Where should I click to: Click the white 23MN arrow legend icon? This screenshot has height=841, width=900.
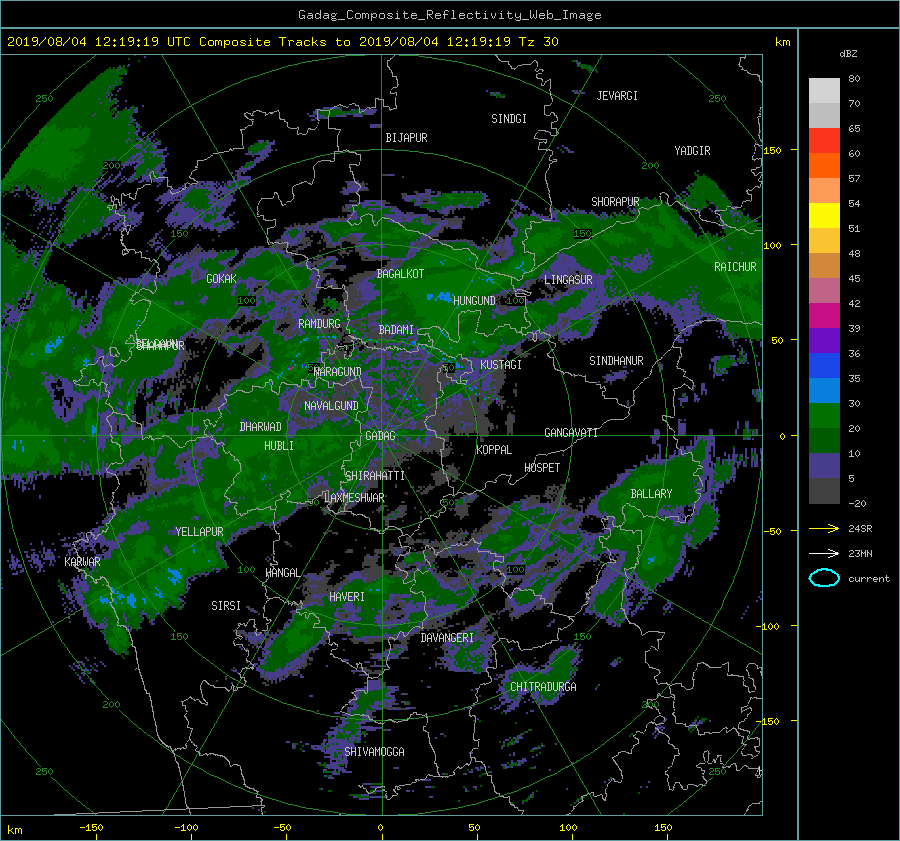tap(824, 553)
